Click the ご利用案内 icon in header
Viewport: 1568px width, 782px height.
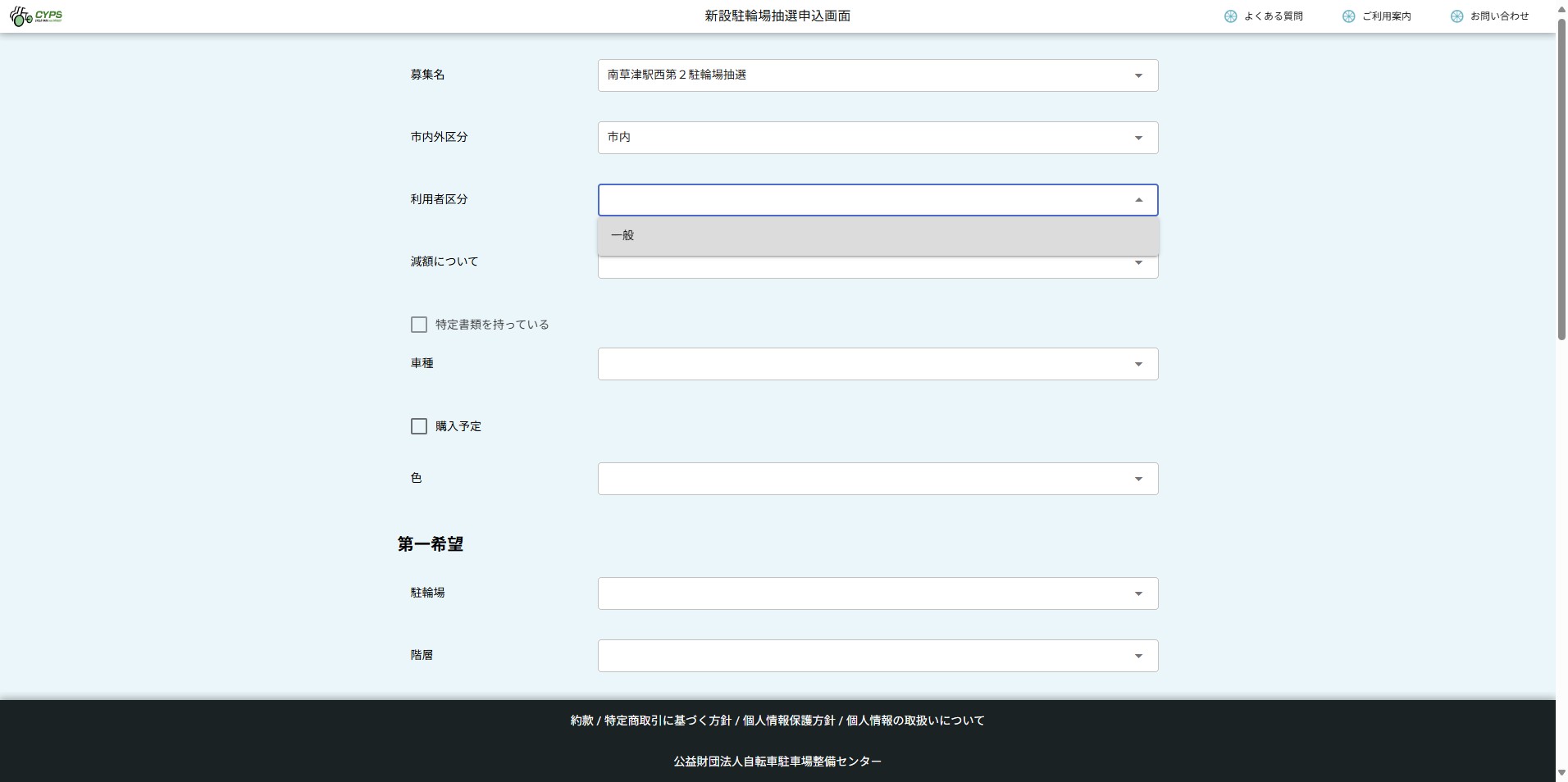coord(1348,16)
